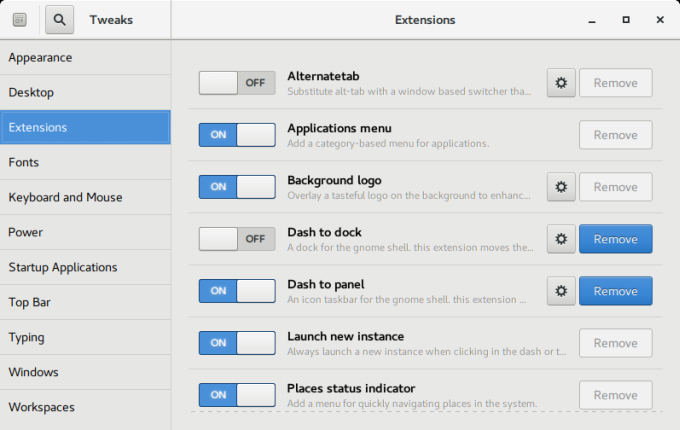Open settings gear for Dash to panel
Screen dimensions: 680x430
pos(561,291)
